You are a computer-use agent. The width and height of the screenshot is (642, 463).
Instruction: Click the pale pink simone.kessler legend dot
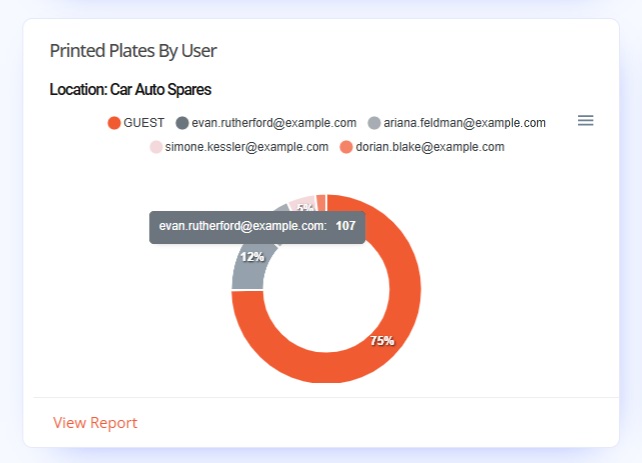pos(156,147)
